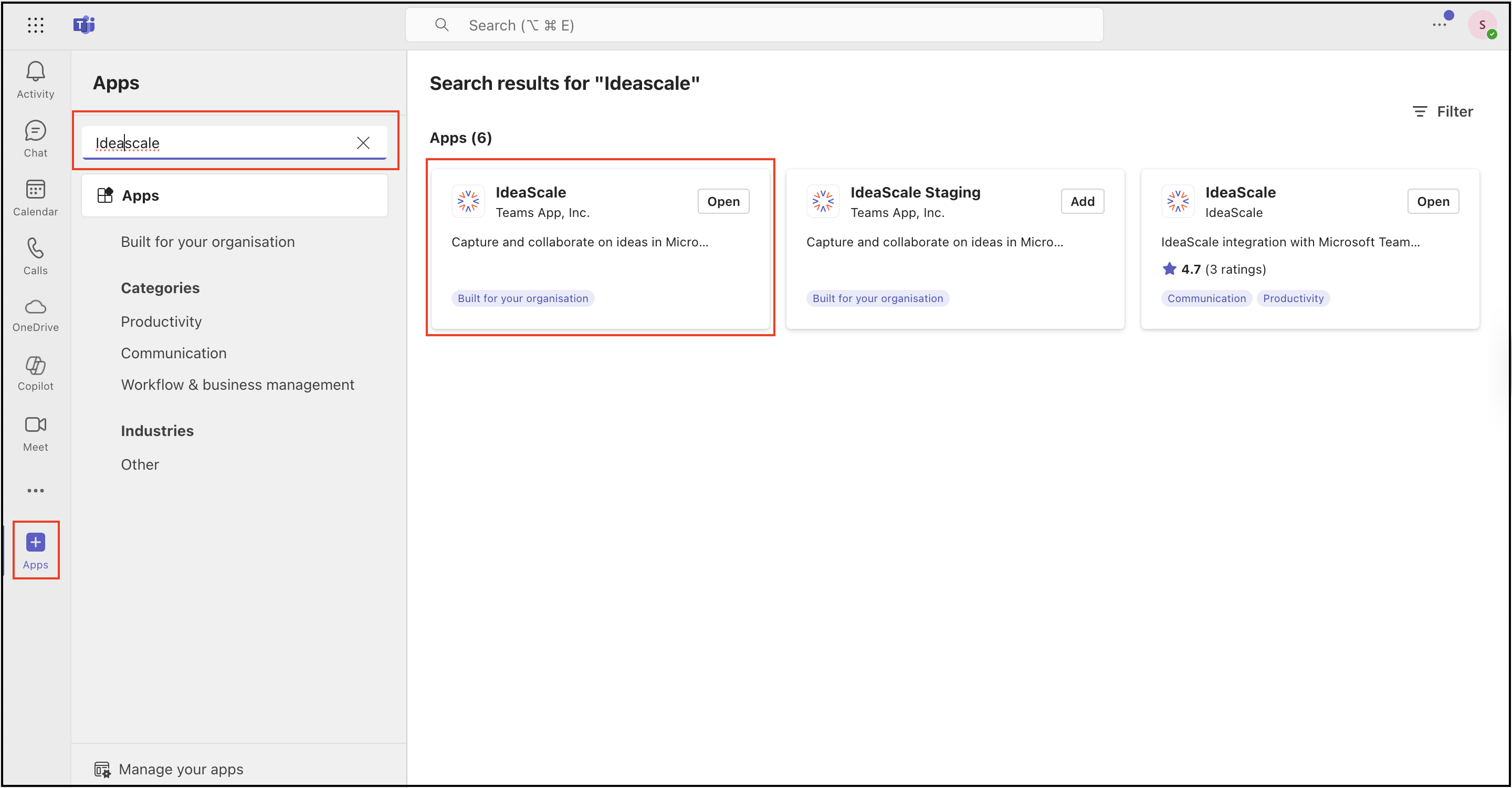Open the Filter options
1512x788 pixels.
point(1443,111)
